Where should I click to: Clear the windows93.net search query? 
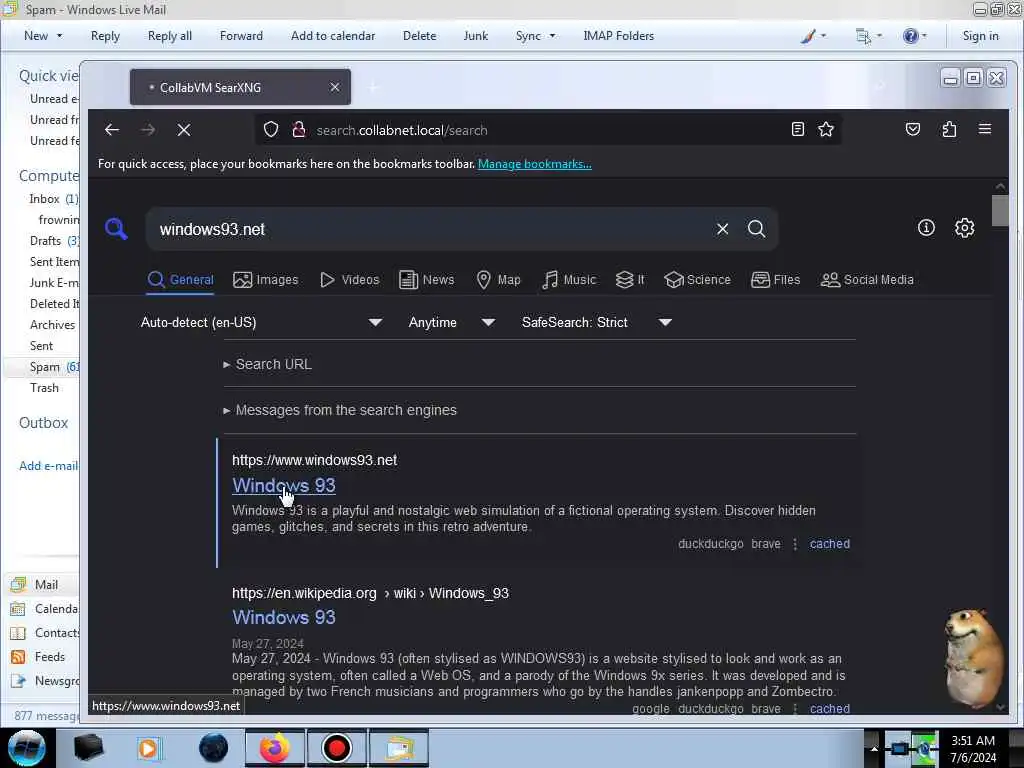[722, 229]
